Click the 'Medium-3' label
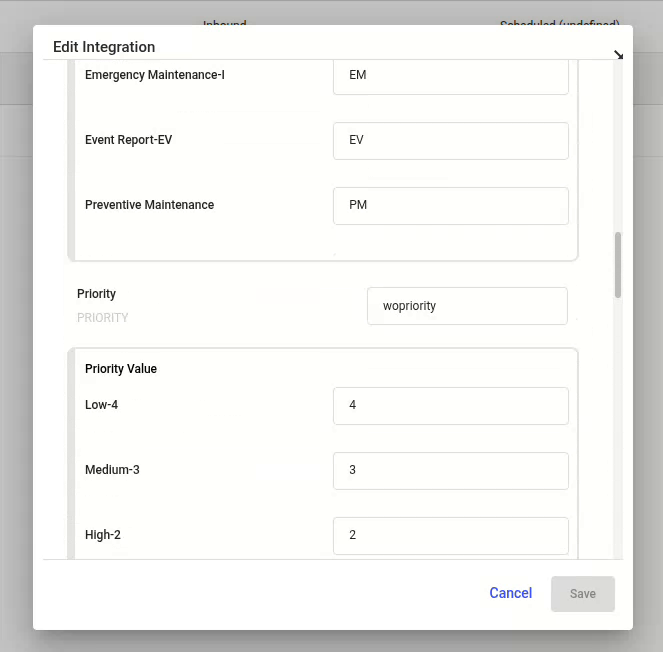The width and height of the screenshot is (663, 652). tap(112, 470)
